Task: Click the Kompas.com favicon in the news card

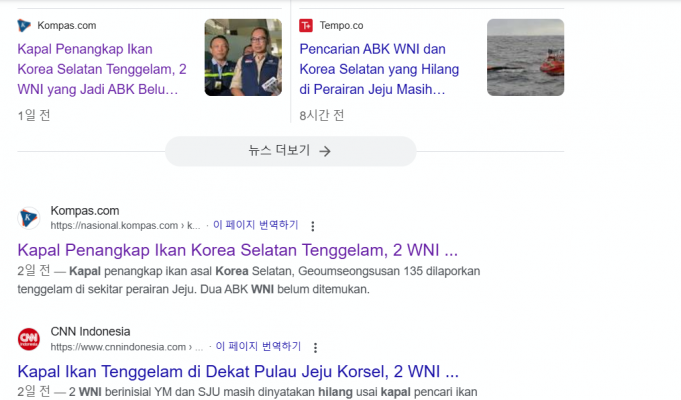Action: pos(24,26)
